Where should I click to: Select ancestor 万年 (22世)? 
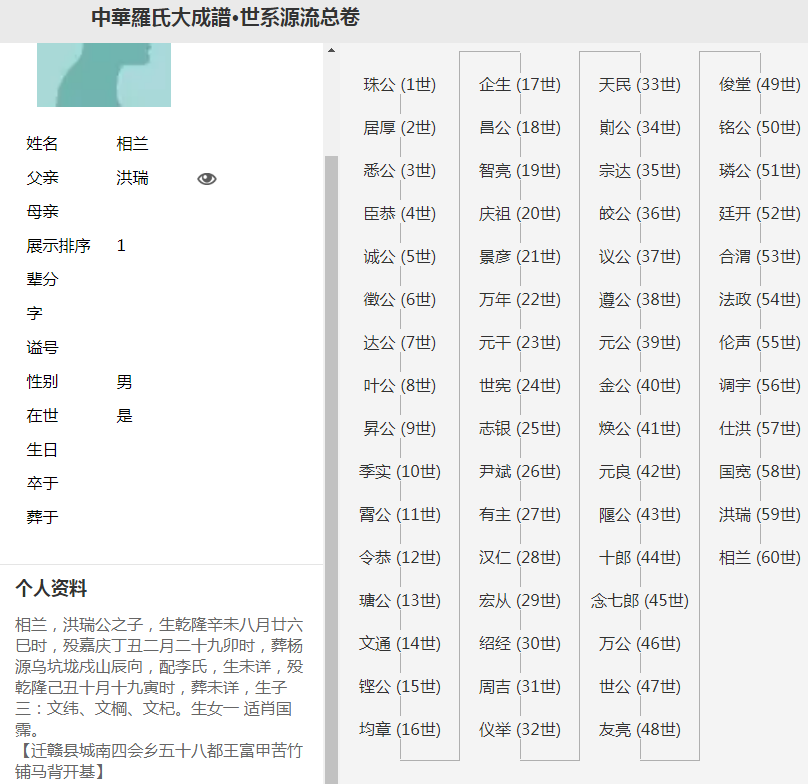click(x=519, y=299)
